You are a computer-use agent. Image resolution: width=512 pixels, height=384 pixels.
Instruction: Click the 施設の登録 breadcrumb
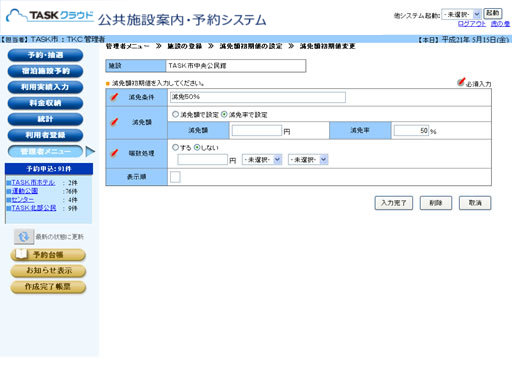pos(185,46)
